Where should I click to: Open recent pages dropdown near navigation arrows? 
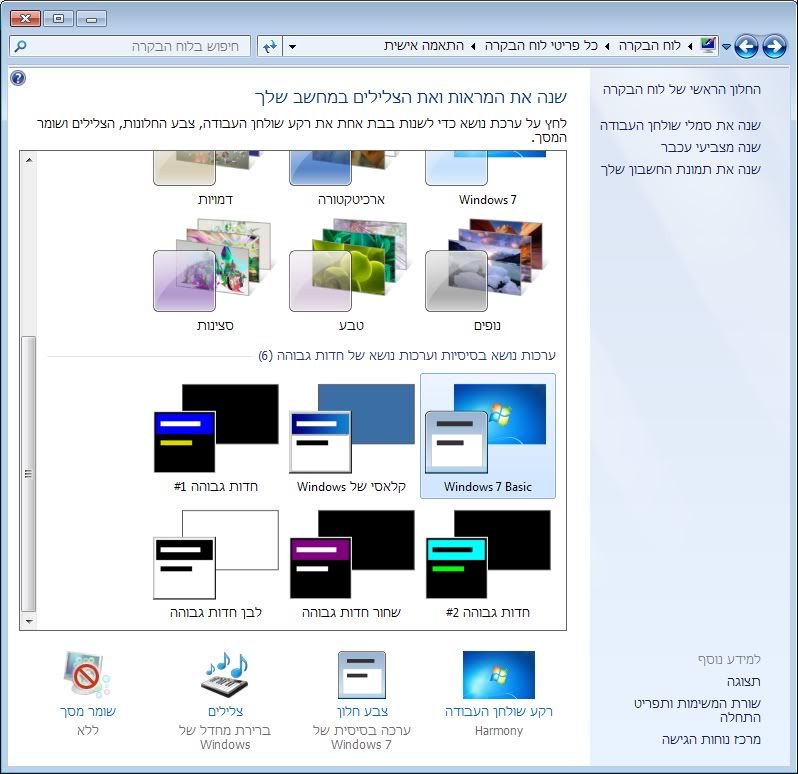point(726,47)
